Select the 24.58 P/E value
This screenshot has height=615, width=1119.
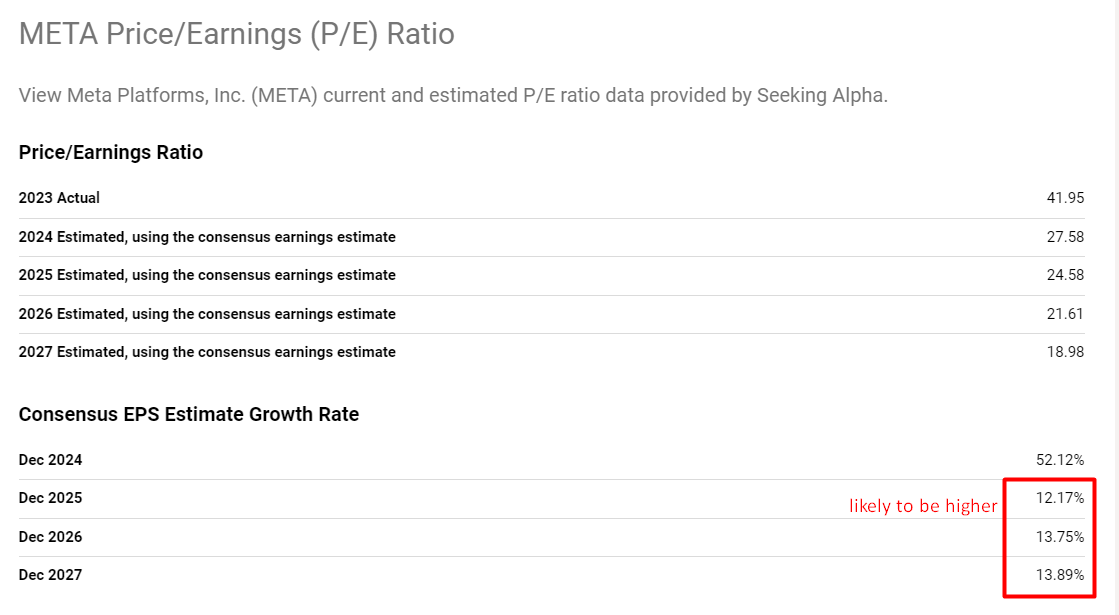(1065, 275)
